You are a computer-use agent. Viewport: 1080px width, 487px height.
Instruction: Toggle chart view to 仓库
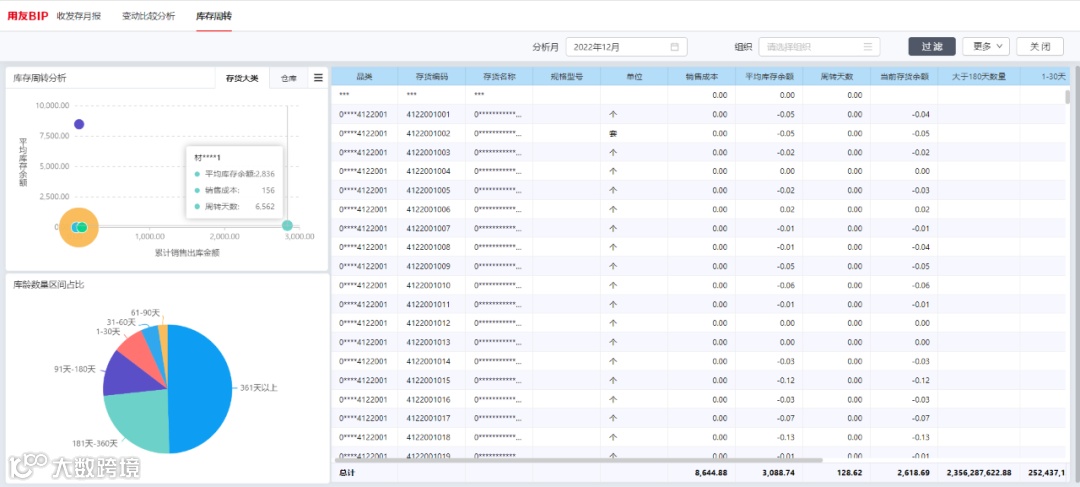(x=289, y=78)
